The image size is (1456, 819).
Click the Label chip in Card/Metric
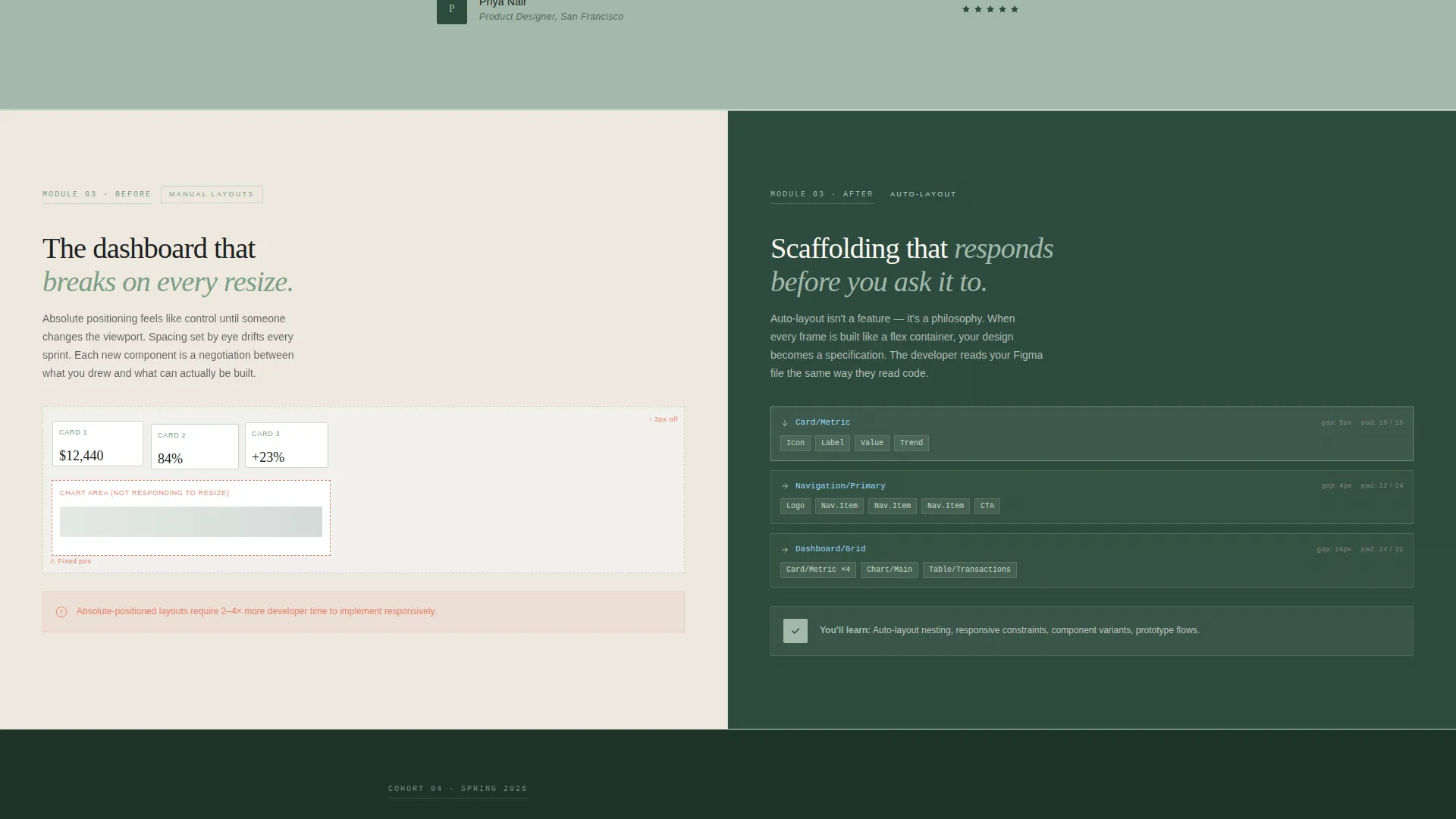[x=833, y=443]
